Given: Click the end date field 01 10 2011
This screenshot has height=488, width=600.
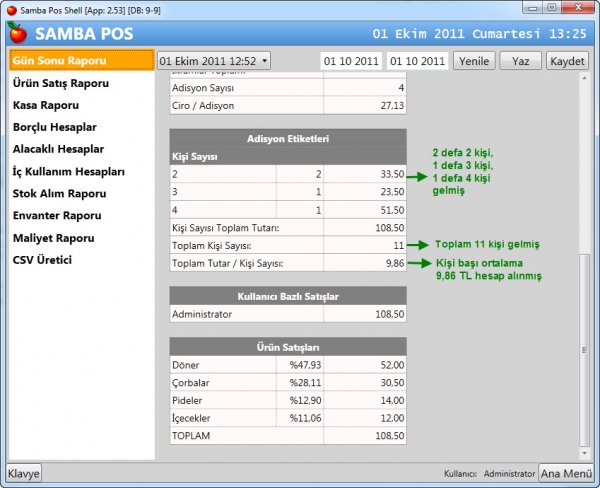Looking at the screenshot, I should point(417,61).
